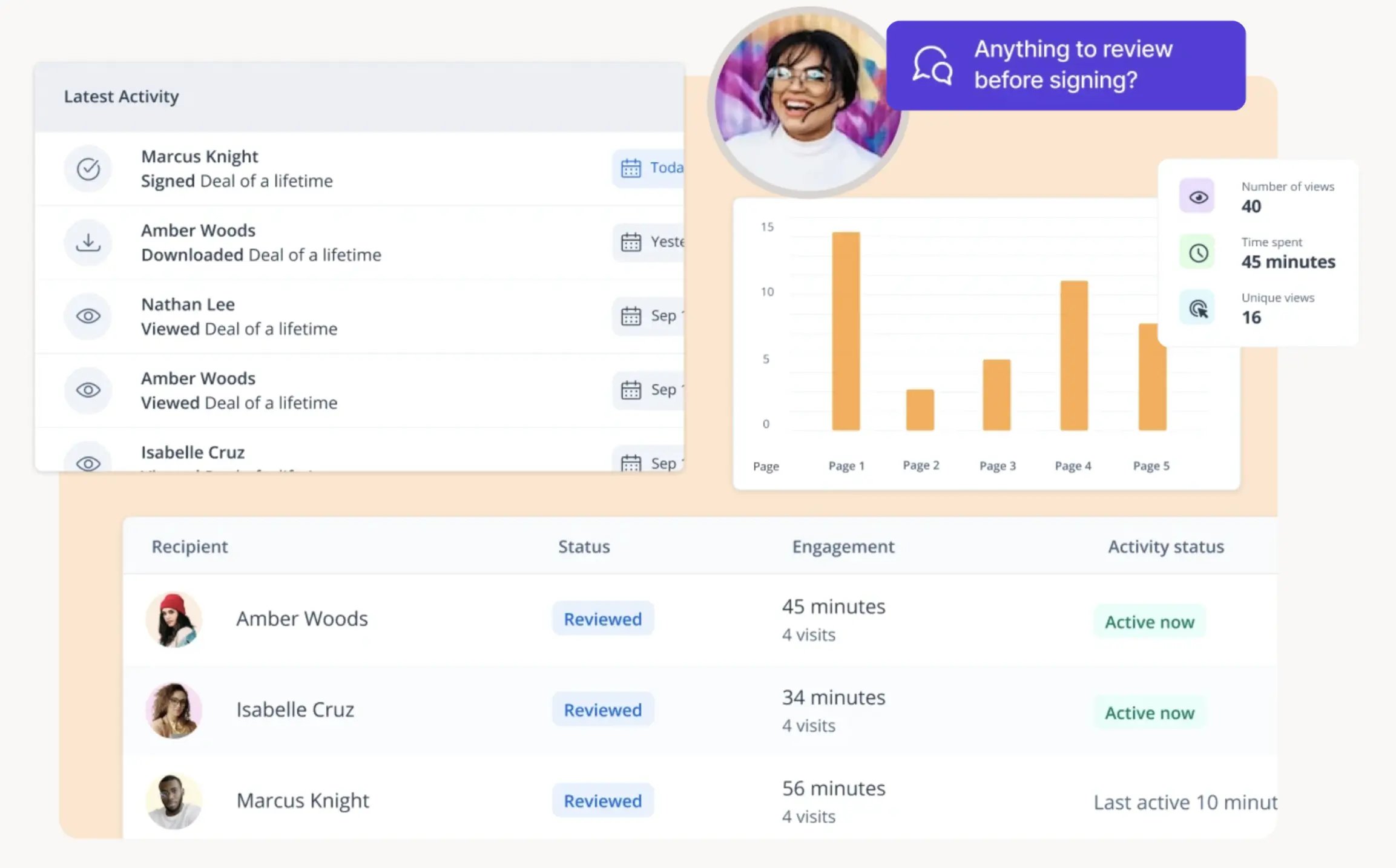Click Amber Woods' Reviewed status badge
The height and width of the screenshot is (868, 1396).
click(x=602, y=619)
